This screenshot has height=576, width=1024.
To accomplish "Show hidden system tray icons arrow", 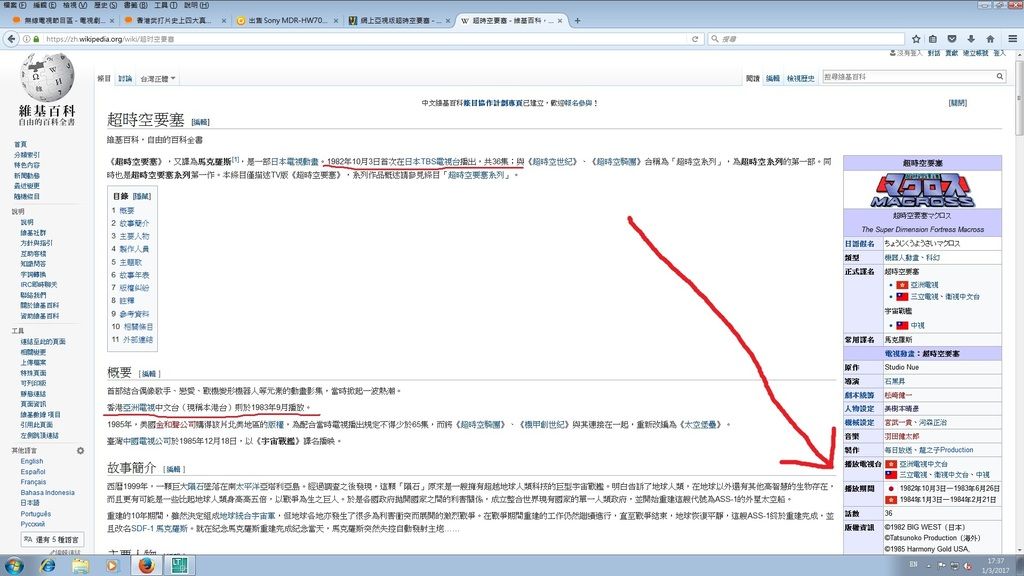I will pyautogui.click(x=928, y=566).
